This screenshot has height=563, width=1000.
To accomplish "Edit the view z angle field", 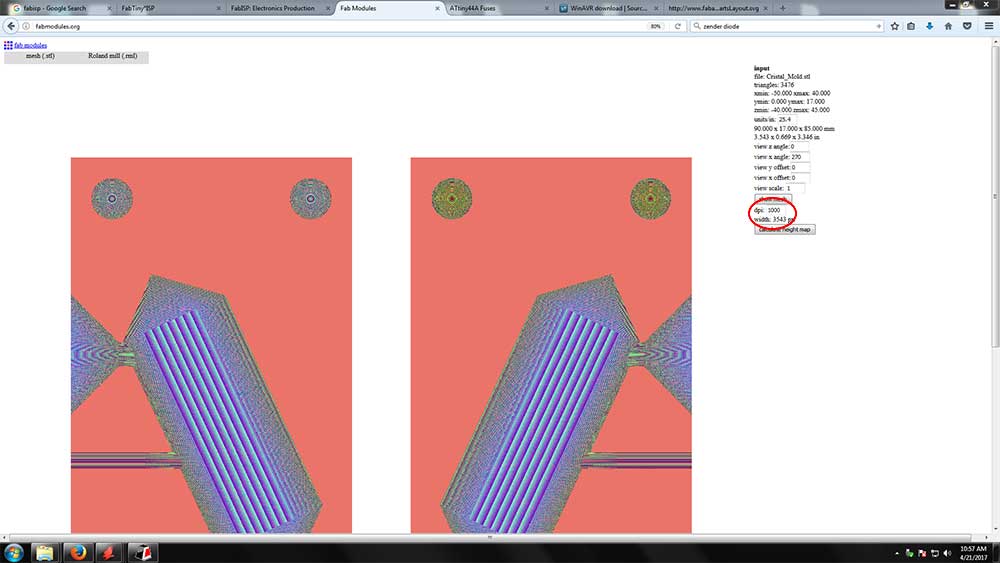I will point(800,147).
